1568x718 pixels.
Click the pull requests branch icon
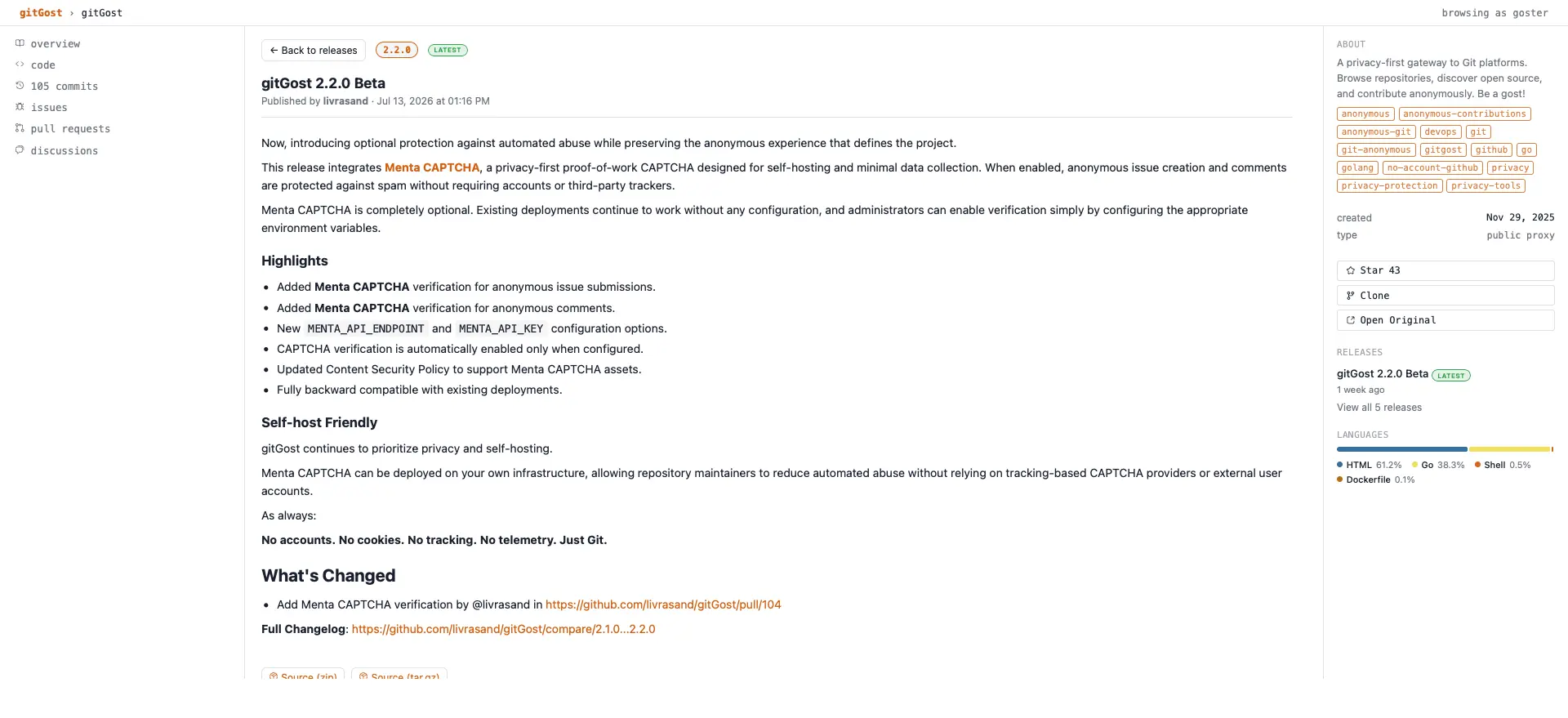(20, 128)
